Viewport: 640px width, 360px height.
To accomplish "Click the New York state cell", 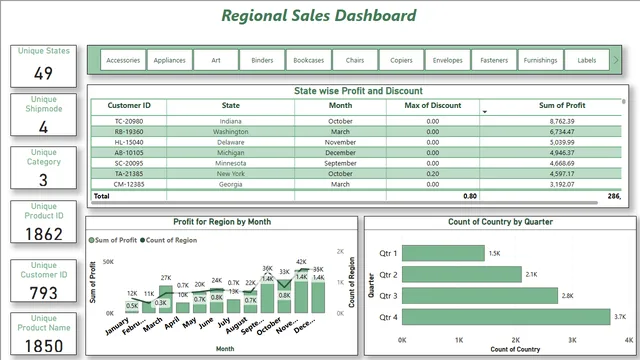I will click(231, 173).
